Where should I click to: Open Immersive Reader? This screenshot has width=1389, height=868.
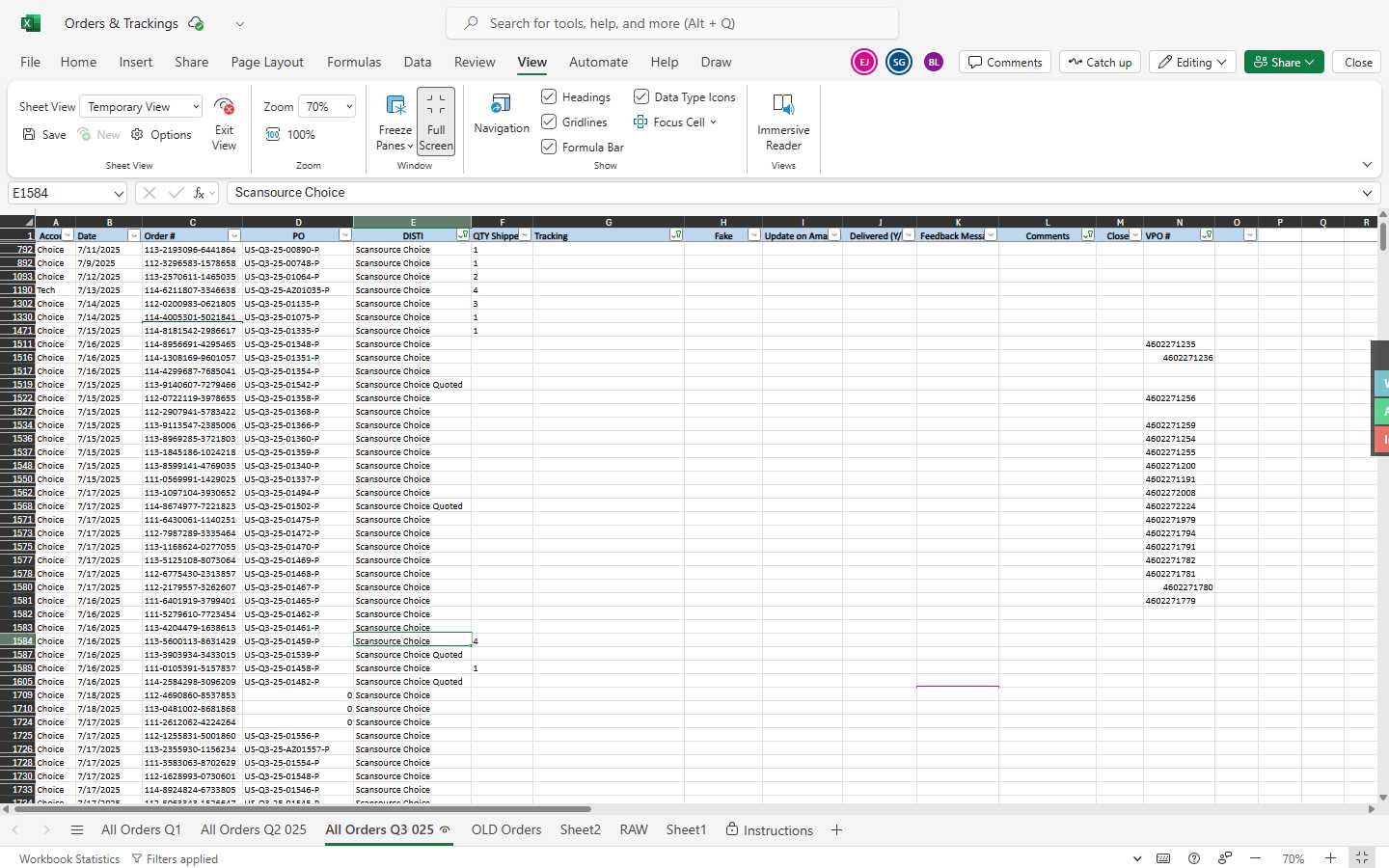783,122
